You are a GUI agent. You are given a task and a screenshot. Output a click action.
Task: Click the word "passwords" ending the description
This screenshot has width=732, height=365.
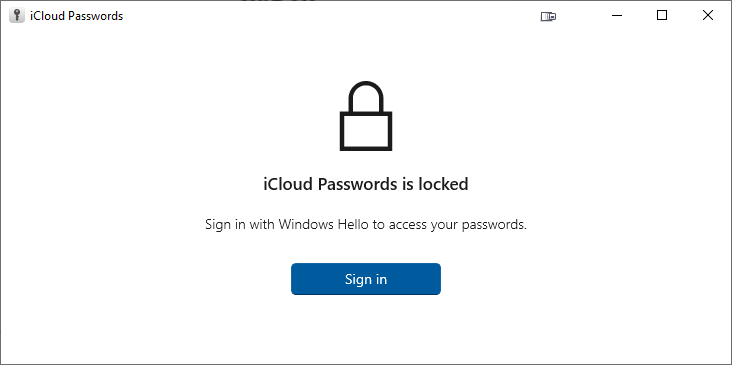[494, 225]
